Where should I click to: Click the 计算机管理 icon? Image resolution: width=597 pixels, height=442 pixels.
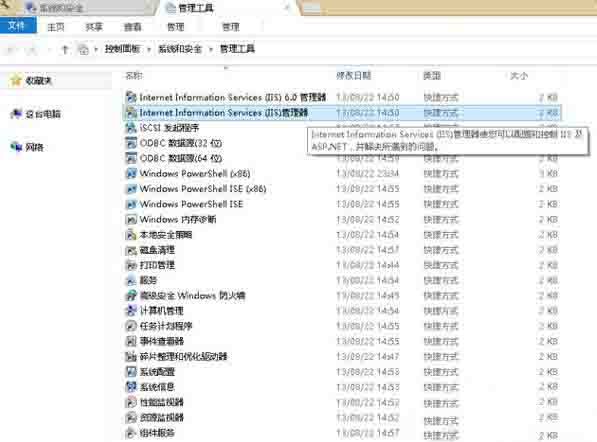pyautogui.click(x=131, y=311)
